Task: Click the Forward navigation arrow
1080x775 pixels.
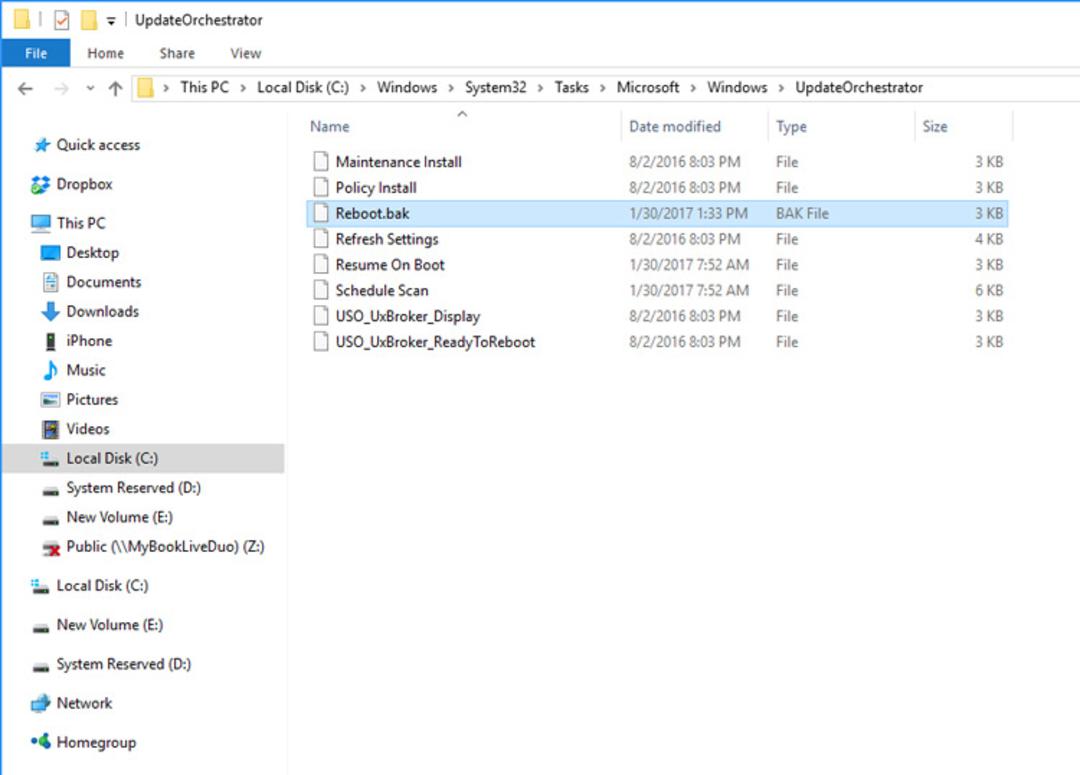Action: pyautogui.click(x=61, y=88)
